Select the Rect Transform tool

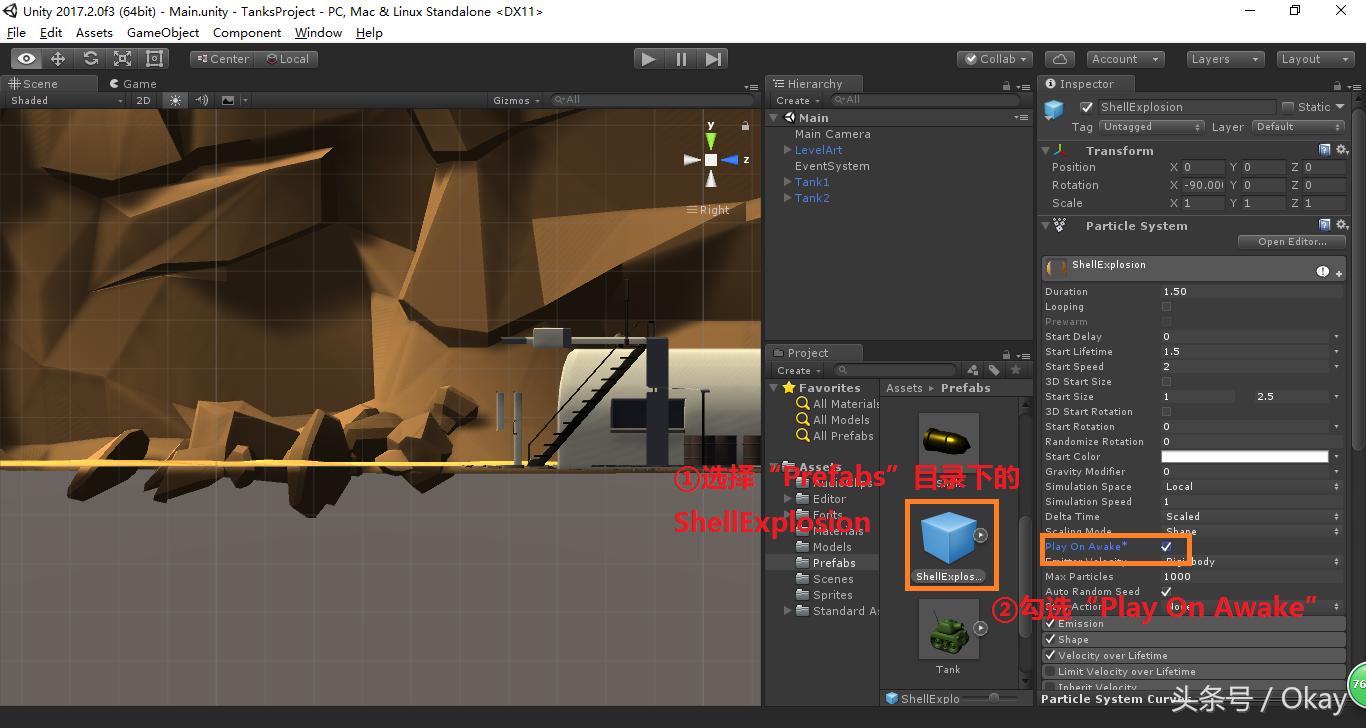pos(153,58)
